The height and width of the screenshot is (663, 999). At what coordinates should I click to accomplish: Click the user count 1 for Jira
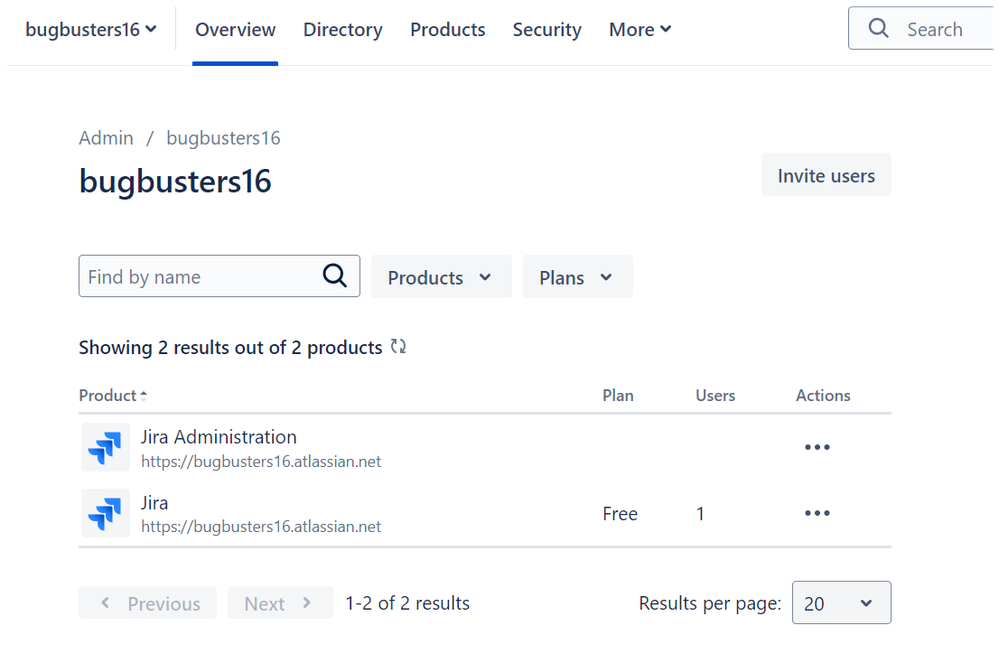700,514
